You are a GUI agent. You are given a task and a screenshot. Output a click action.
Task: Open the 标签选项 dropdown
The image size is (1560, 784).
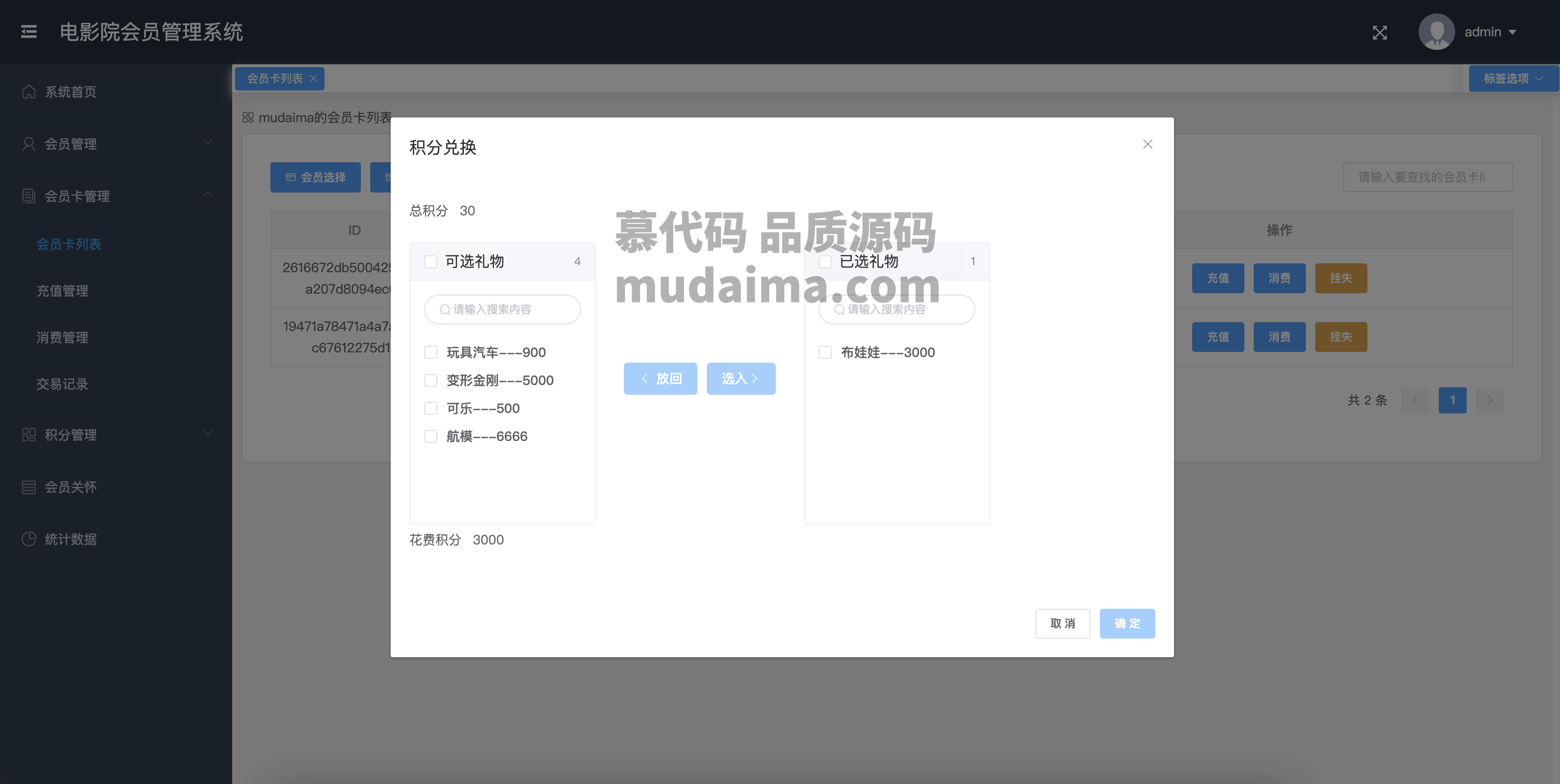(1513, 79)
